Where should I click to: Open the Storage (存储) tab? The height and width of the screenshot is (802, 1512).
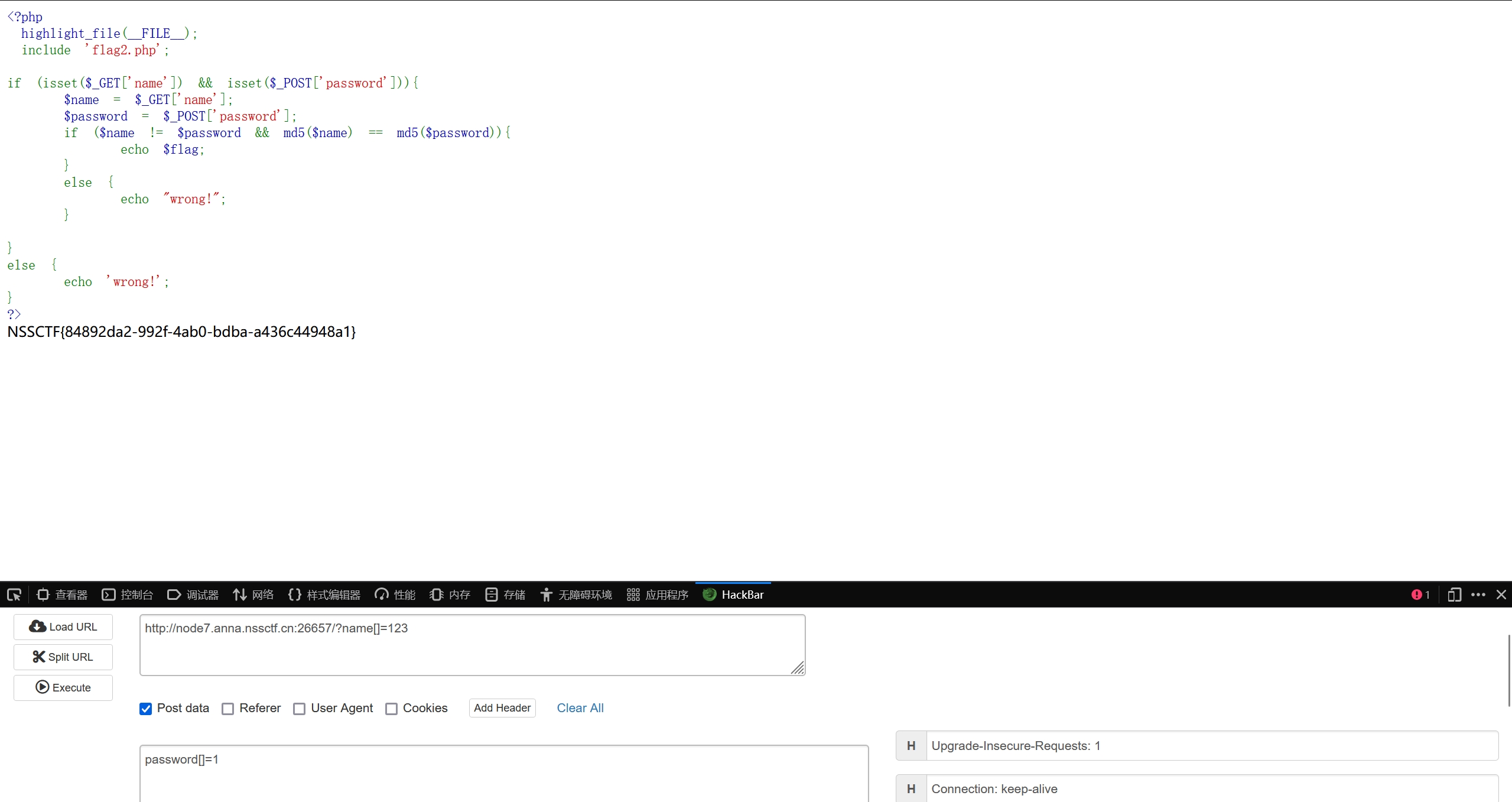pos(505,595)
